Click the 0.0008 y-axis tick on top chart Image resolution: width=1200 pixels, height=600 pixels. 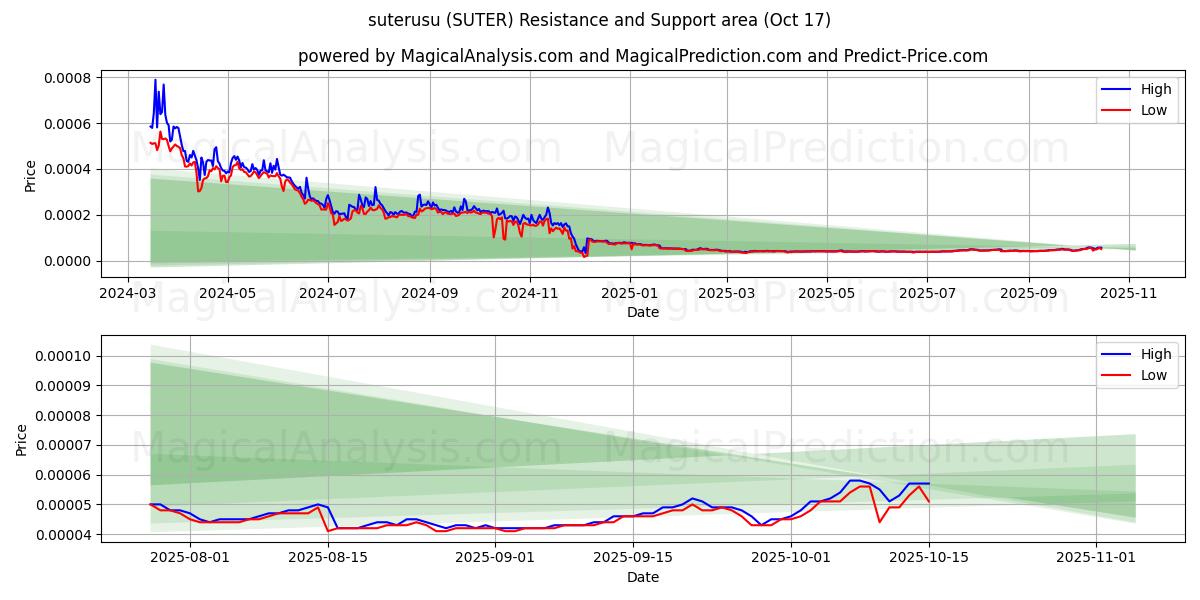pyautogui.click(x=68, y=78)
